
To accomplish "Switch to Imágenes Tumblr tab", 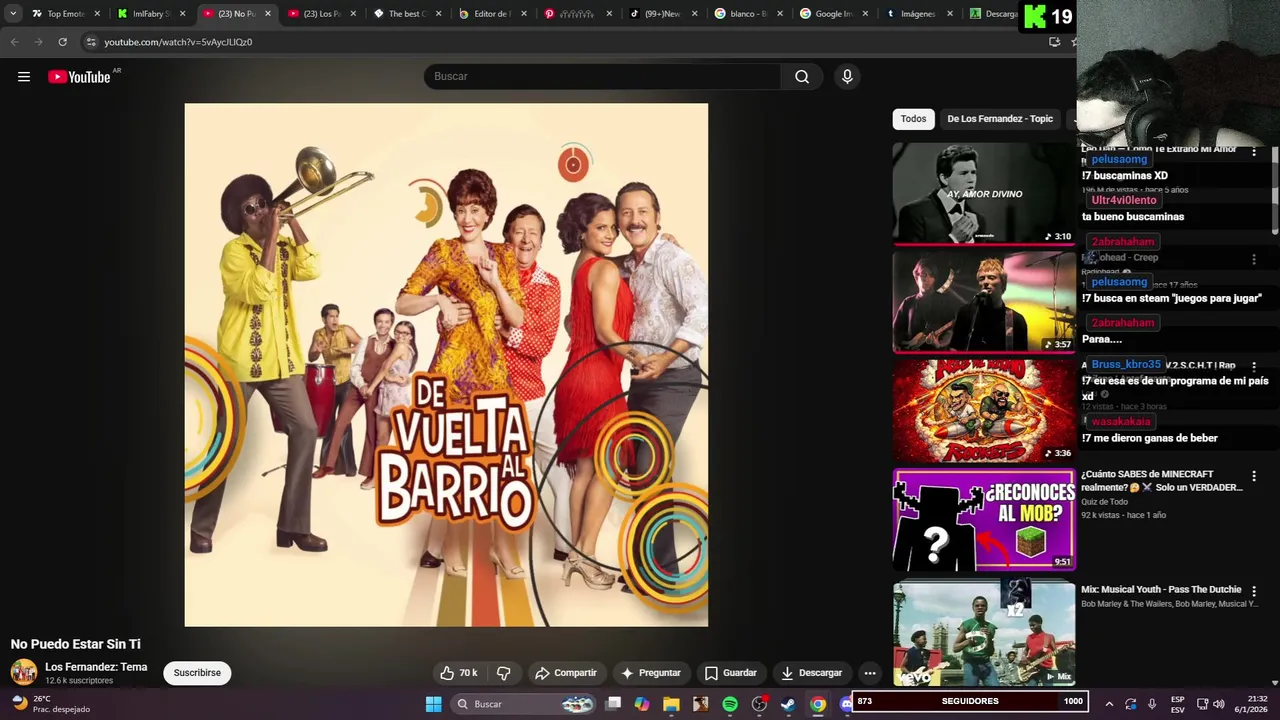I will coord(917,14).
